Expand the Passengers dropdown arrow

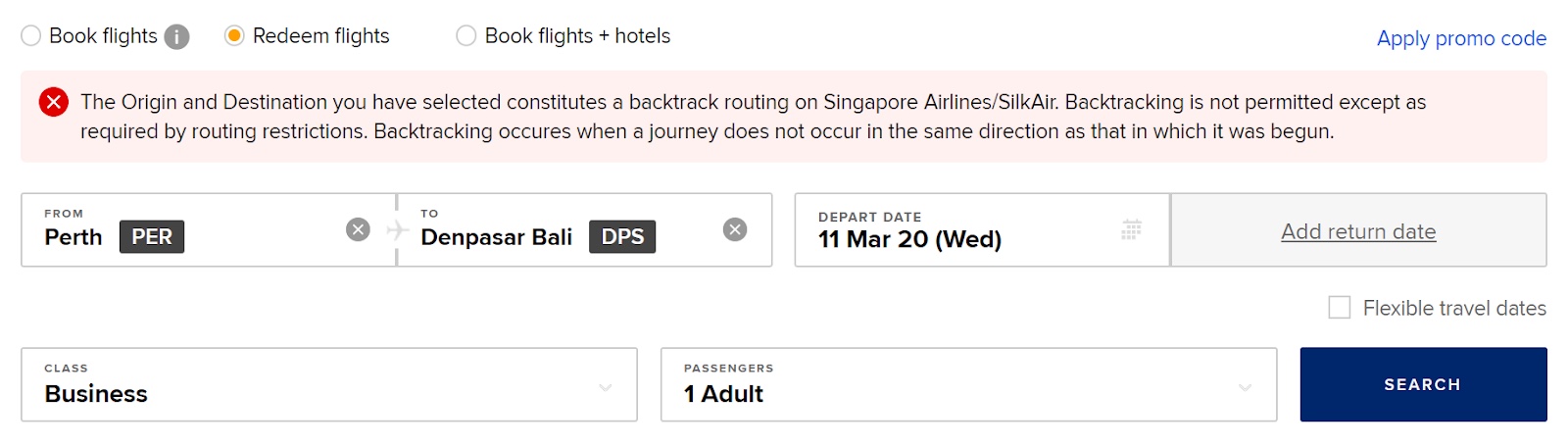tap(1246, 388)
